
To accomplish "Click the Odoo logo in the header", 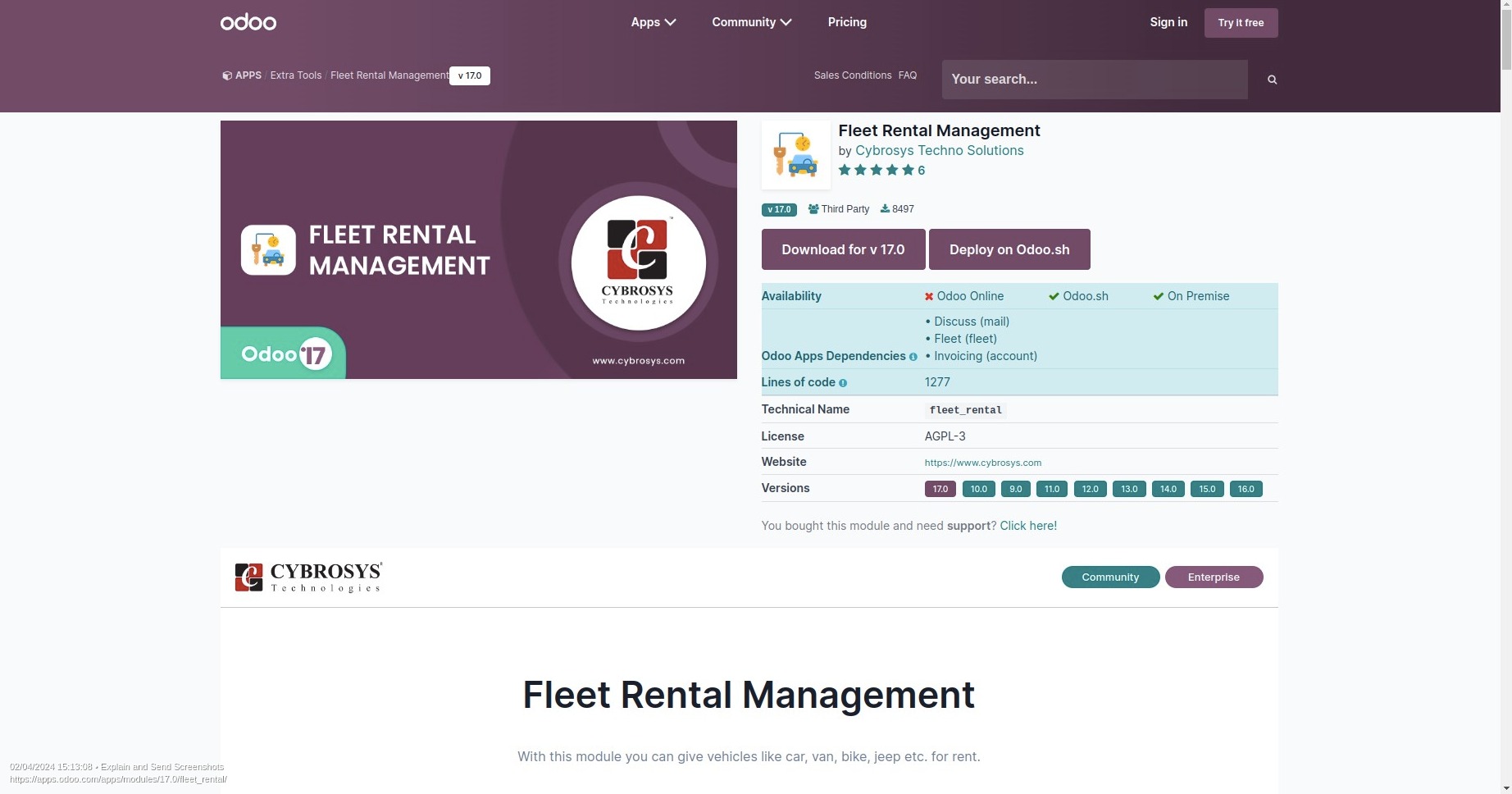I will (248, 22).
